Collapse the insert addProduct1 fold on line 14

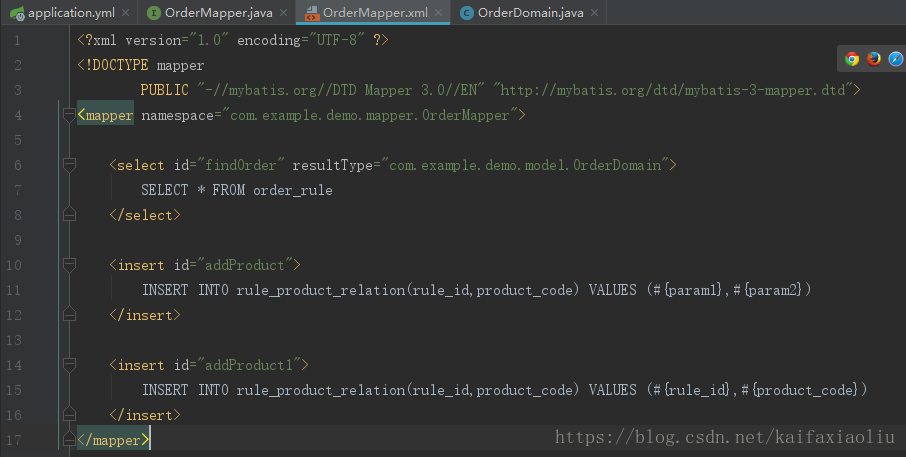tap(69, 365)
